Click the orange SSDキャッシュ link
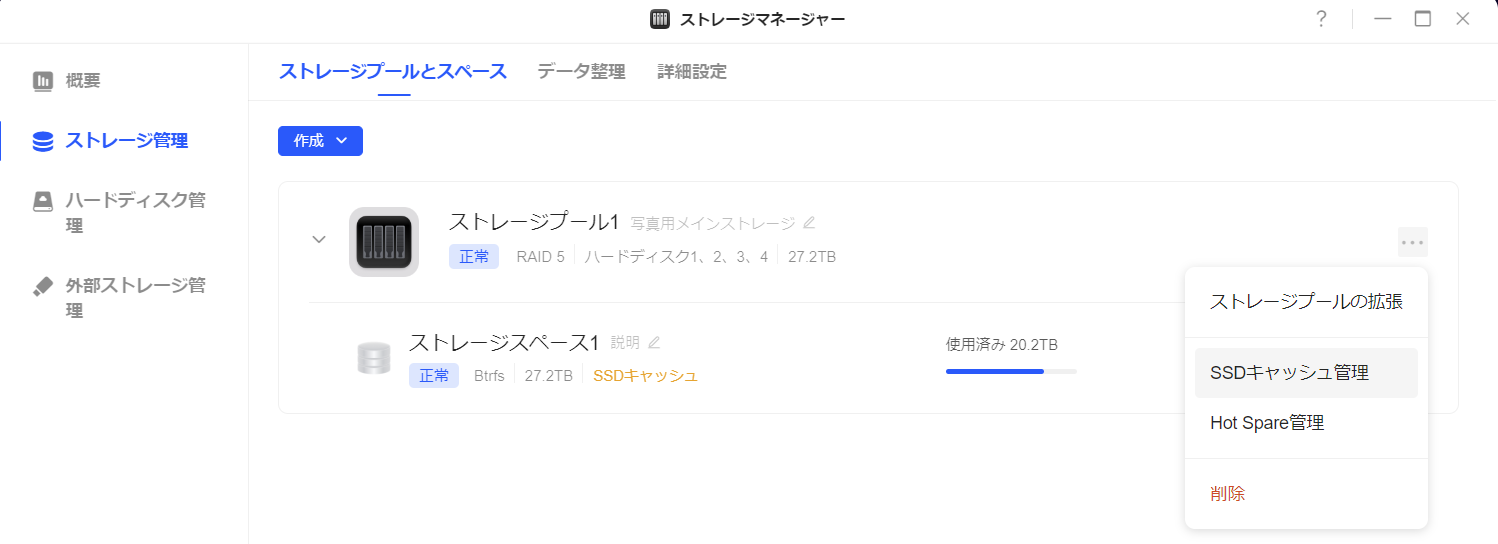Image resolution: width=1498 pixels, height=544 pixels. (x=645, y=376)
